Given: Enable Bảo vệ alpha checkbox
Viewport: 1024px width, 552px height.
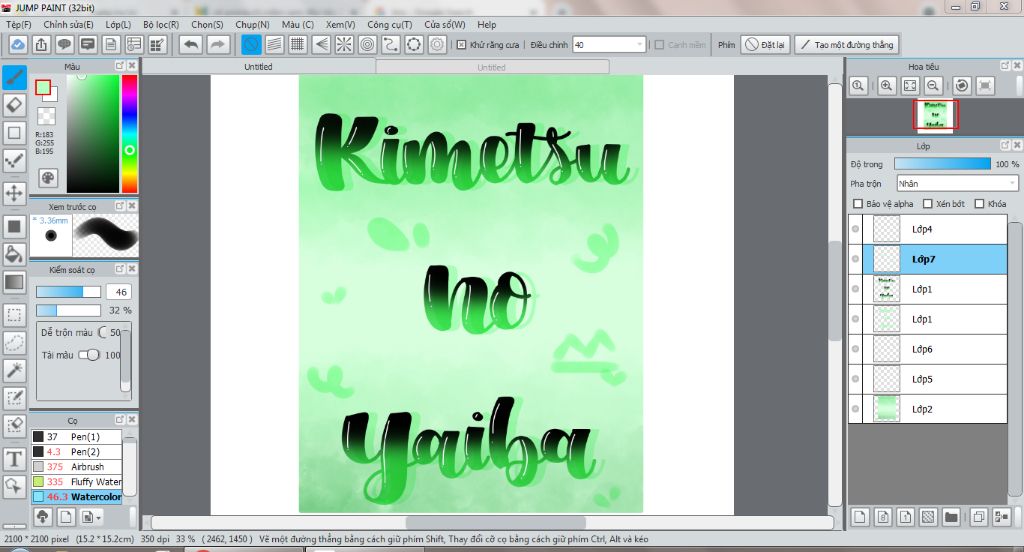Looking at the screenshot, I should pyautogui.click(x=858, y=204).
